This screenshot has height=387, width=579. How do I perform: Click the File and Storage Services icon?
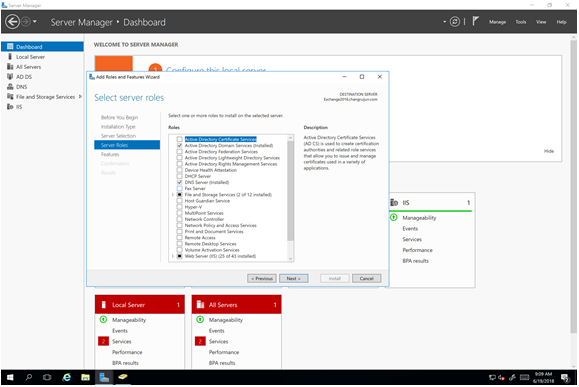(10, 96)
